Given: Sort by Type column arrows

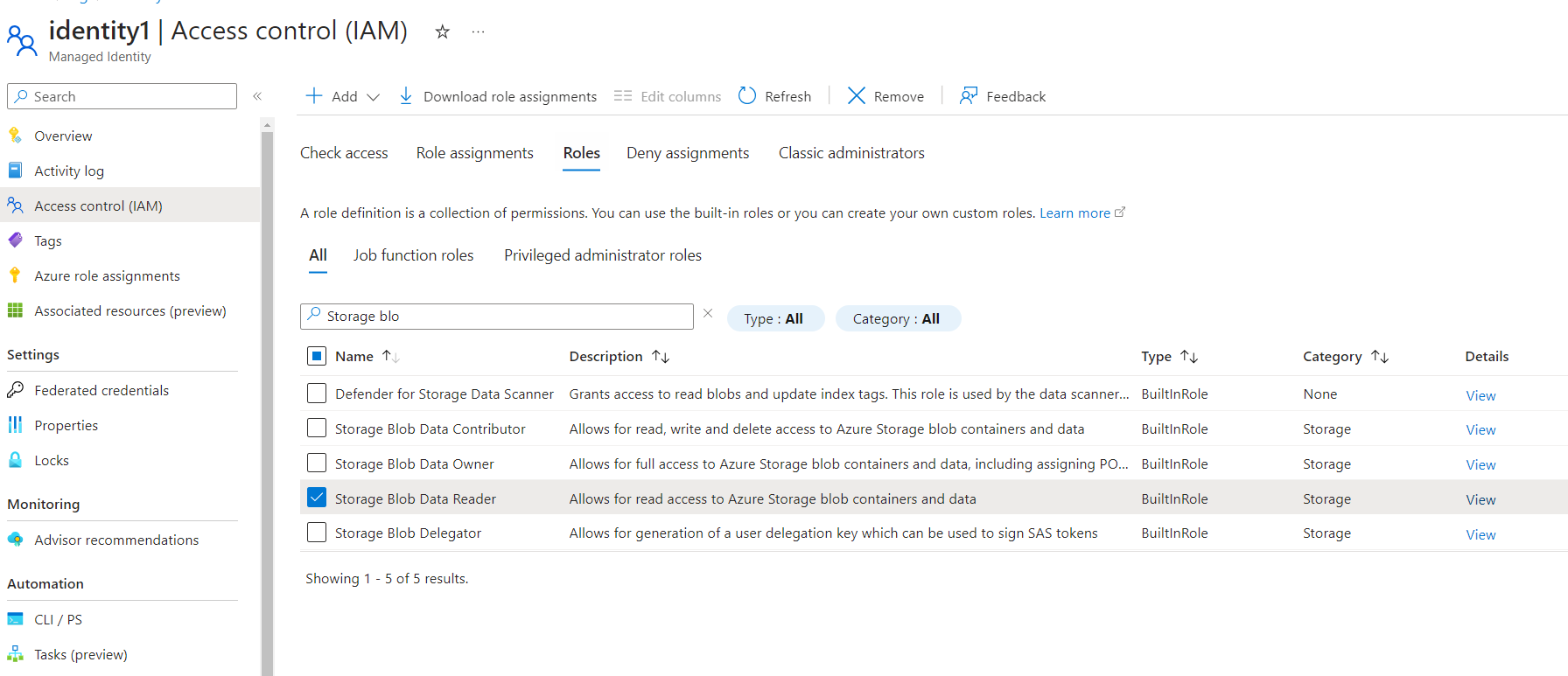Looking at the screenshot, I should coord(1189,357).
